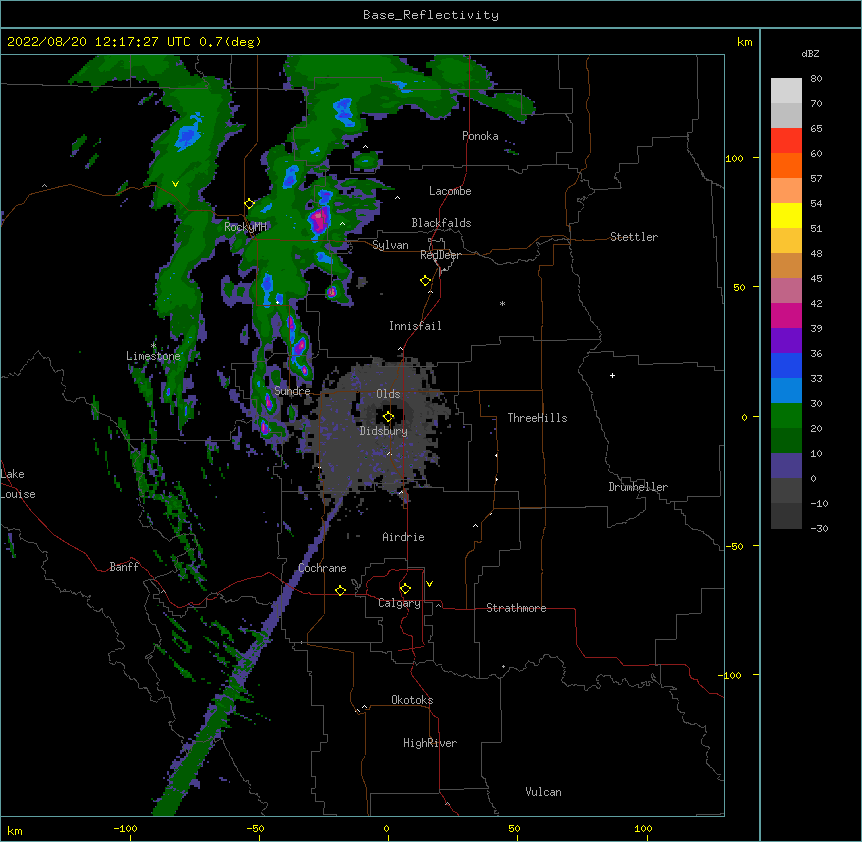Select the Stettler town label
This screenshot has height=842, width=862.
click(x=634, y=237)
